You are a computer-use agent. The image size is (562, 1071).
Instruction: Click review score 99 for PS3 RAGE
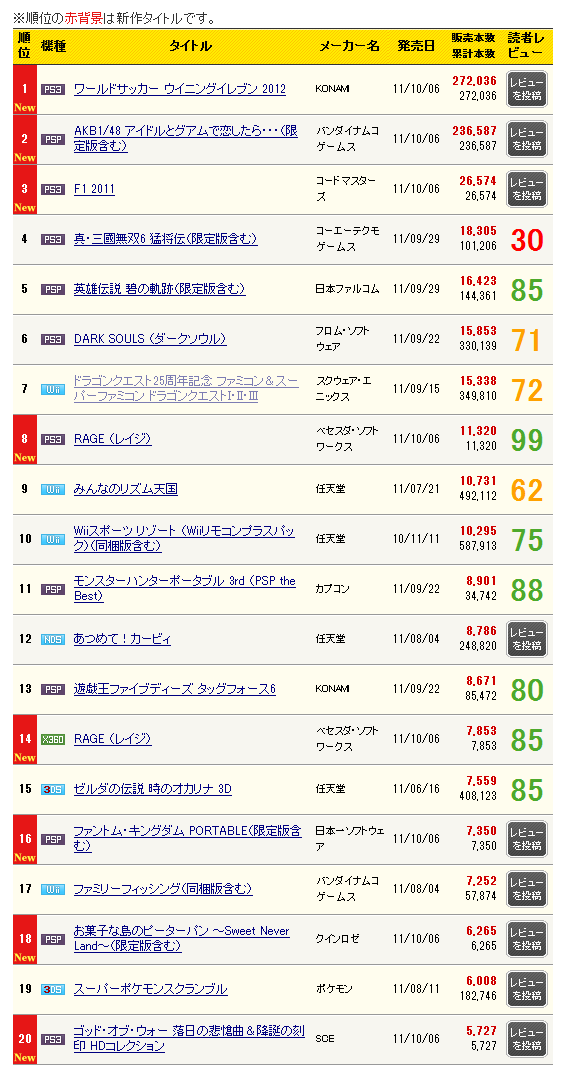(x=526, y=440)
